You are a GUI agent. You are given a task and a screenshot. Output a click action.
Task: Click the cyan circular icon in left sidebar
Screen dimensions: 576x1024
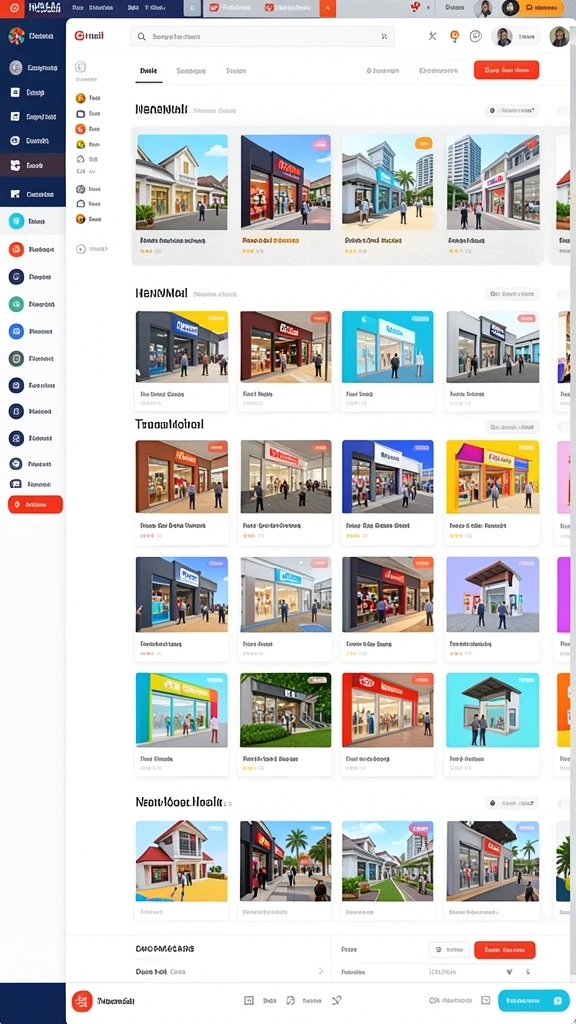(x=16, y=221)
